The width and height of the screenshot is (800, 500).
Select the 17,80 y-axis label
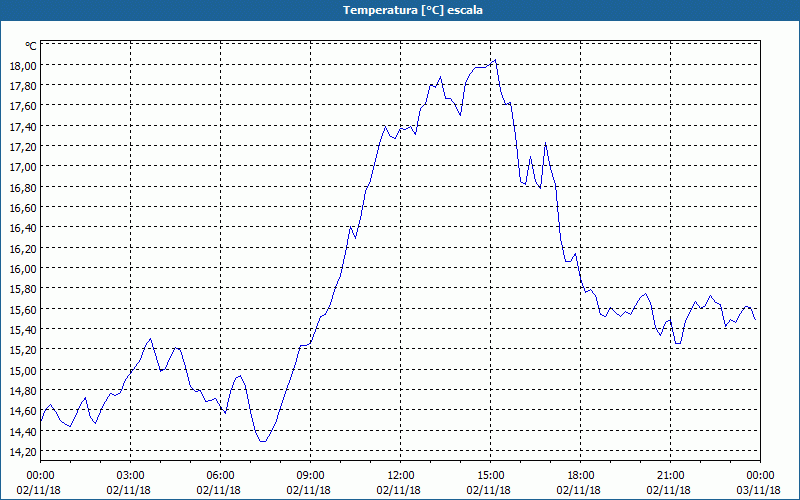point(23,86)
